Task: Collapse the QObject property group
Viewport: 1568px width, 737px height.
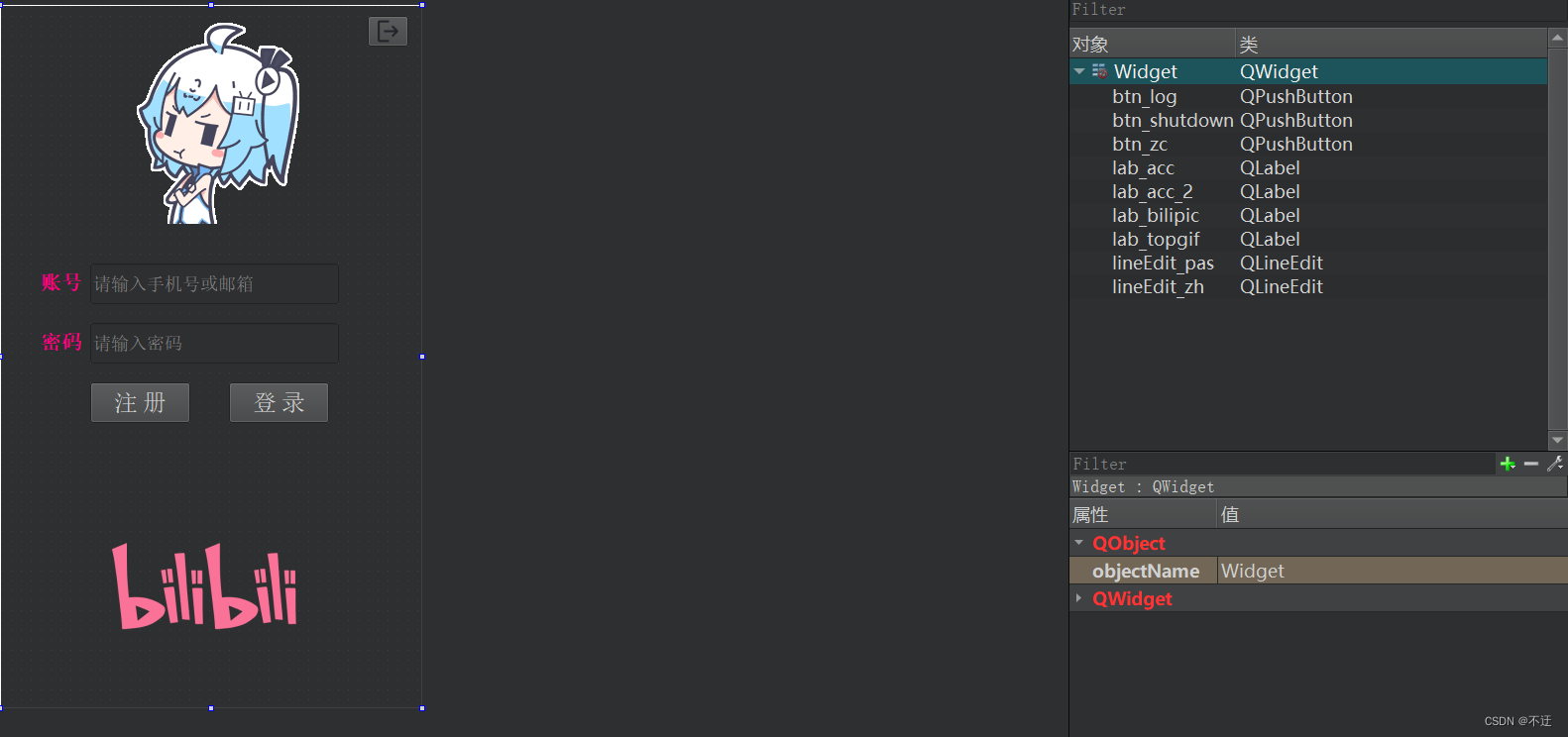Action: pos(1079,543)
